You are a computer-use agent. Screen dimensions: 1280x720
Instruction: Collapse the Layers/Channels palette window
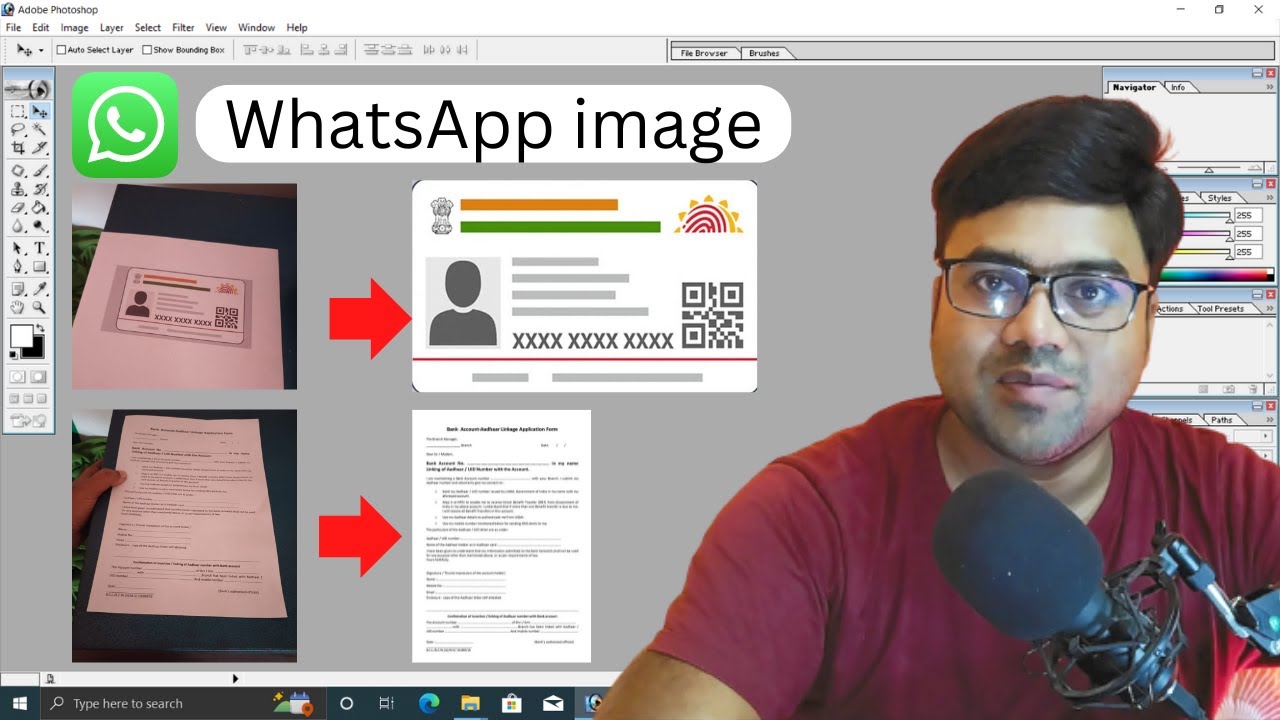pyautogui.click(x=1258, y=406)
